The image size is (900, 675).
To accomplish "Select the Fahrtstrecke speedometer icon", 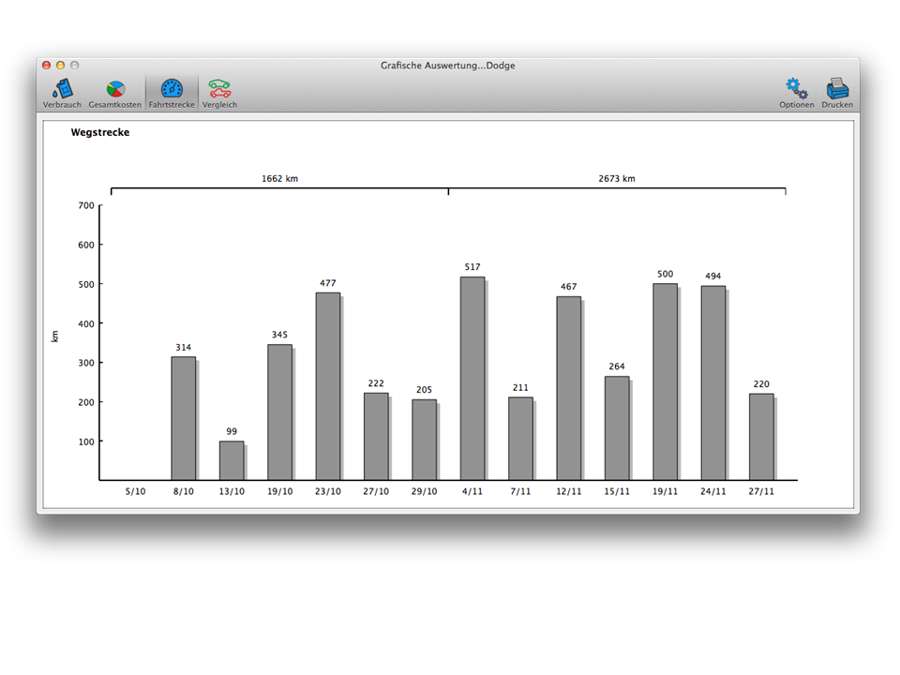I will 172,91.
